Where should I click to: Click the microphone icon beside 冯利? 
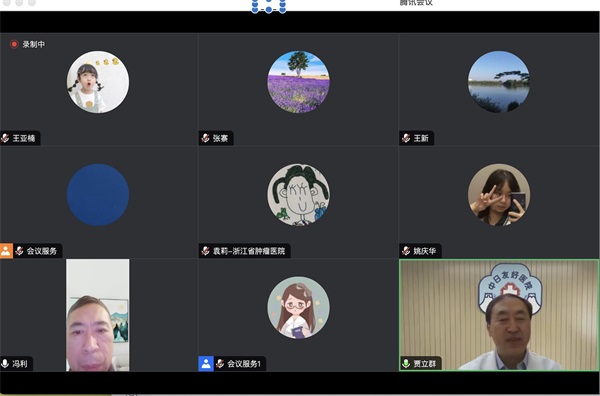5,363
